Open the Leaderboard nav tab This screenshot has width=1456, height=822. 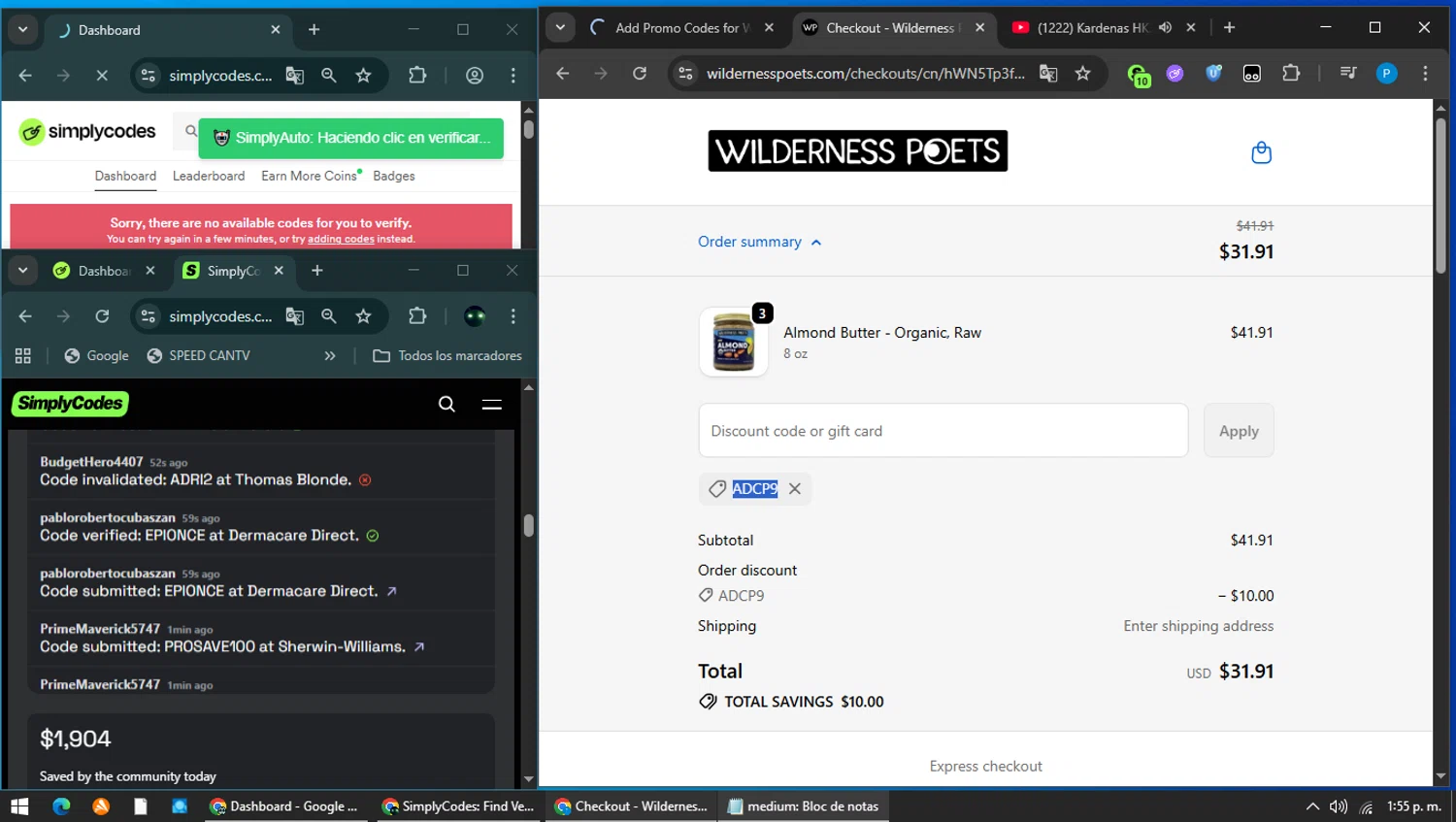[x=209, y=176]
